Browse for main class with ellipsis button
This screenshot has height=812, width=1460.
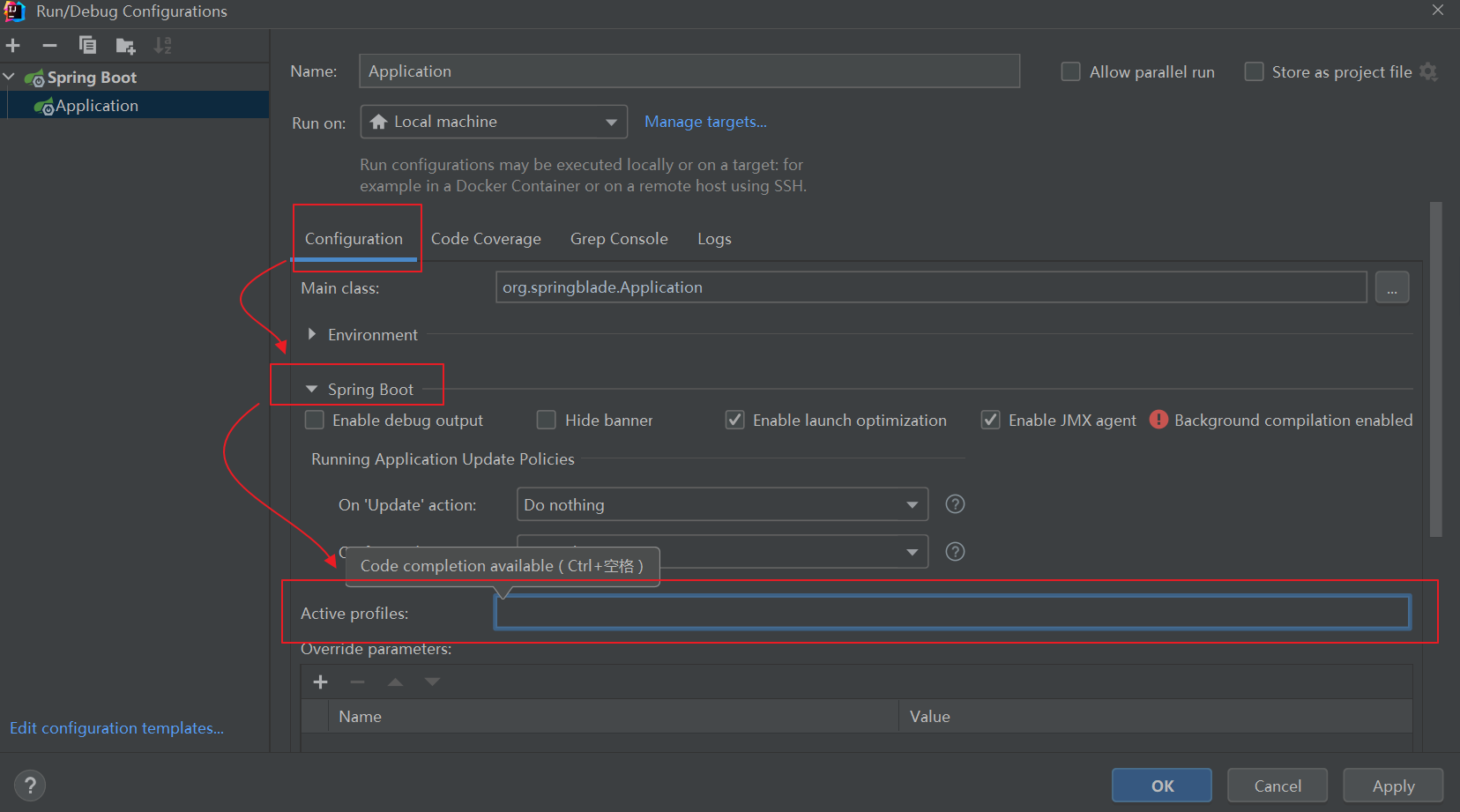(1392, 287)
